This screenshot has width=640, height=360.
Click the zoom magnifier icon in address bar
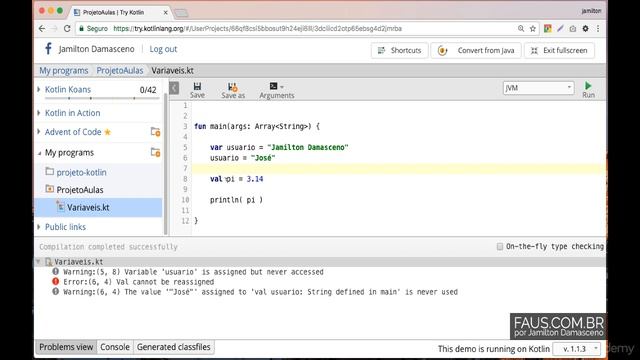521,29
